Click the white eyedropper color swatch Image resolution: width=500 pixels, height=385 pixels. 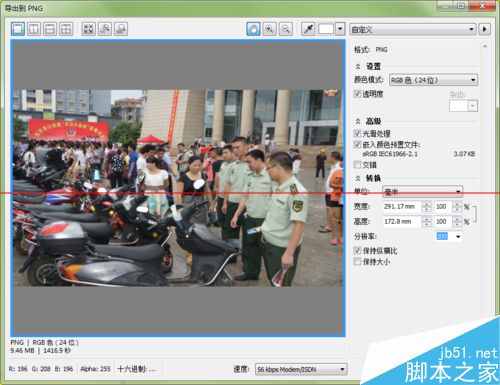pos(326,29)
